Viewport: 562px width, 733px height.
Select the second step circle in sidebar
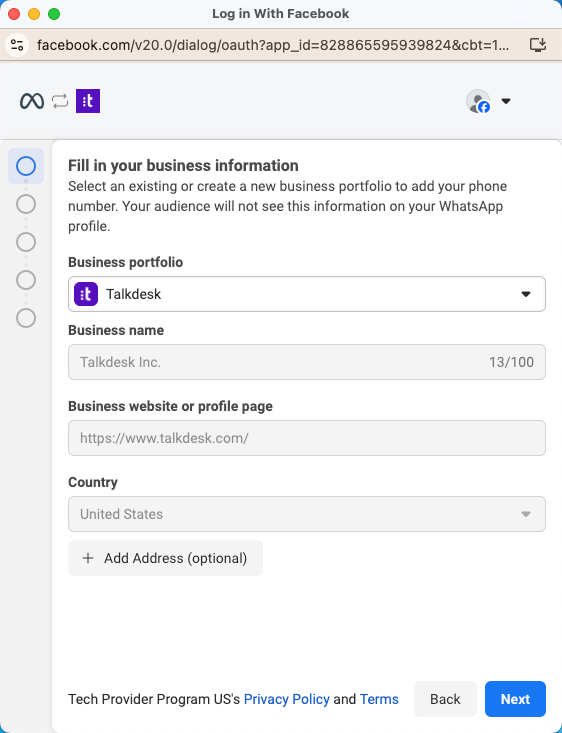[26, 204]
